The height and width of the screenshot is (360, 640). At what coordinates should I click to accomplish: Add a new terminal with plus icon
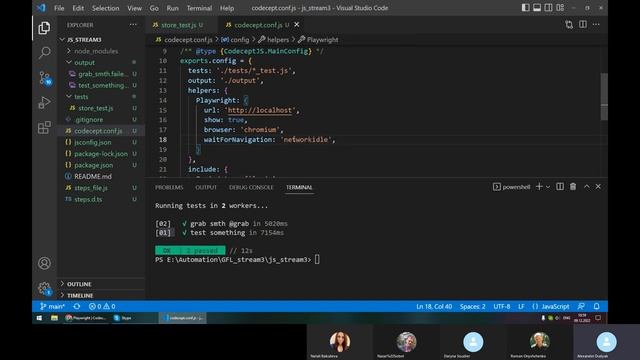(x=539, y=187)
